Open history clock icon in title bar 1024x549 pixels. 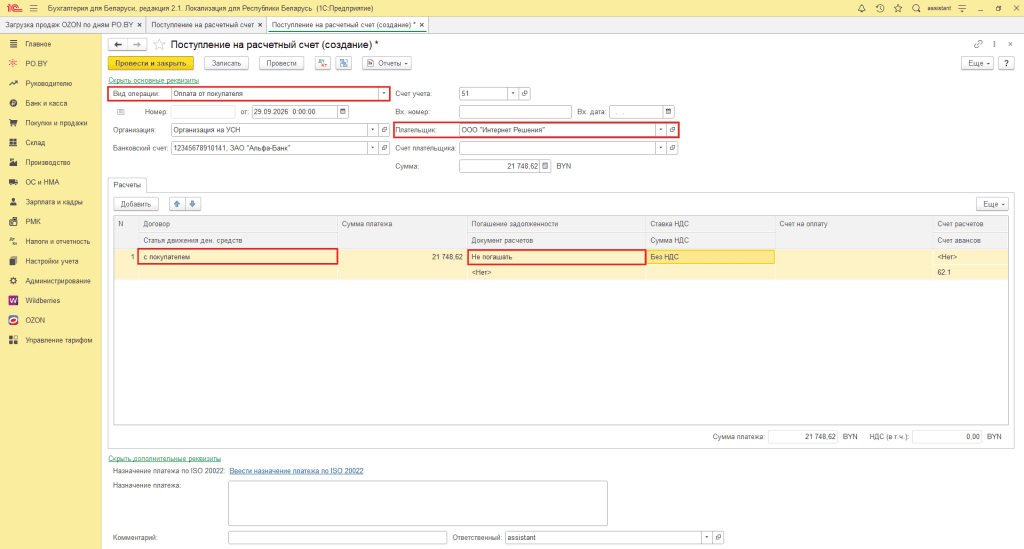pos(880,8)
